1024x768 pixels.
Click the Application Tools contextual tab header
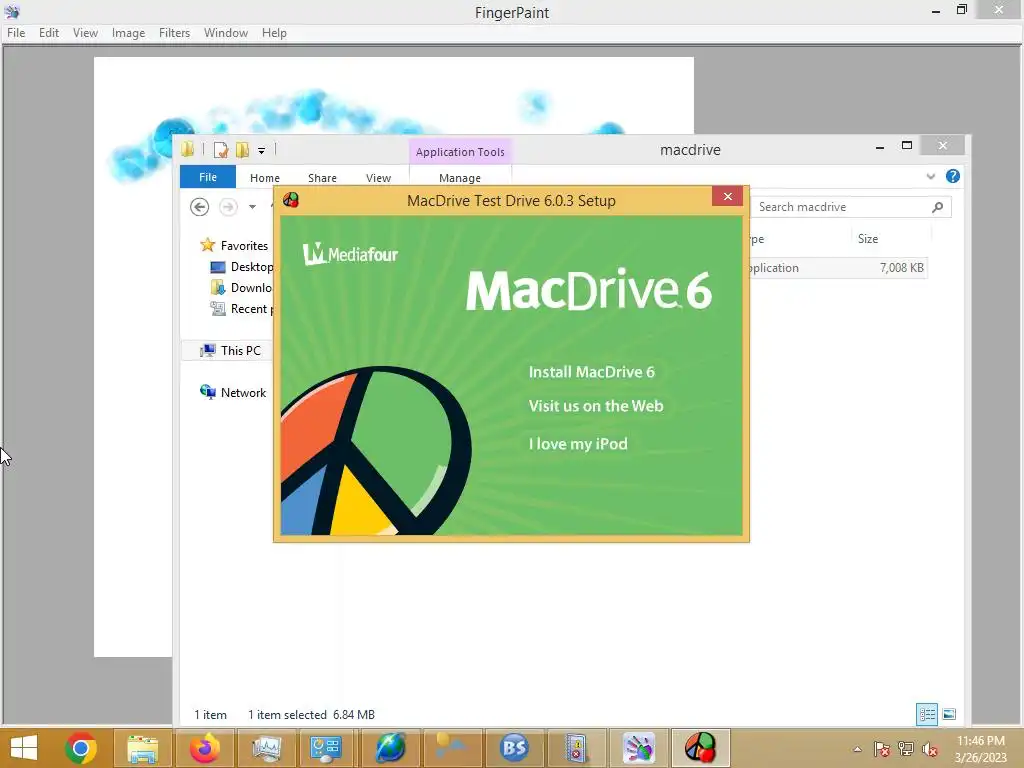point(460,152)
